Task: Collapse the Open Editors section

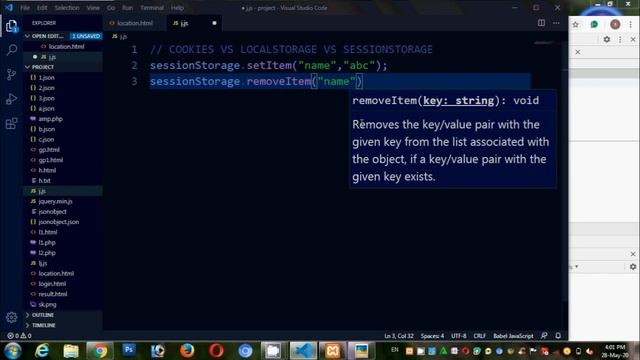Action: point(27,36)
